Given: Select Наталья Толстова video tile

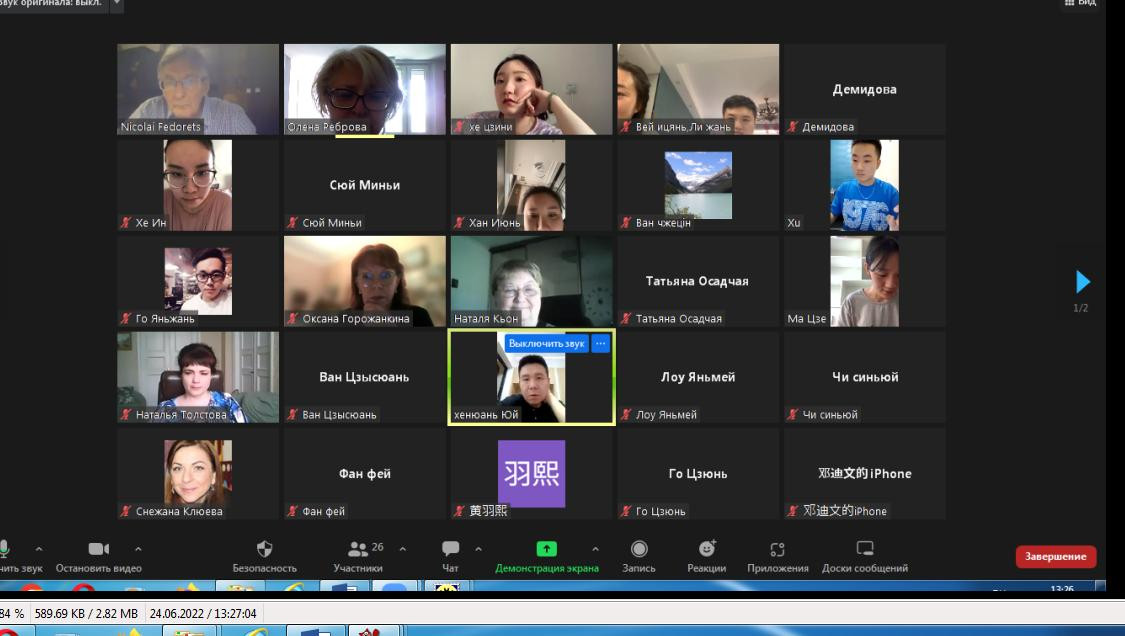Looking at the screenshot, I should click(x=198, y=377).
